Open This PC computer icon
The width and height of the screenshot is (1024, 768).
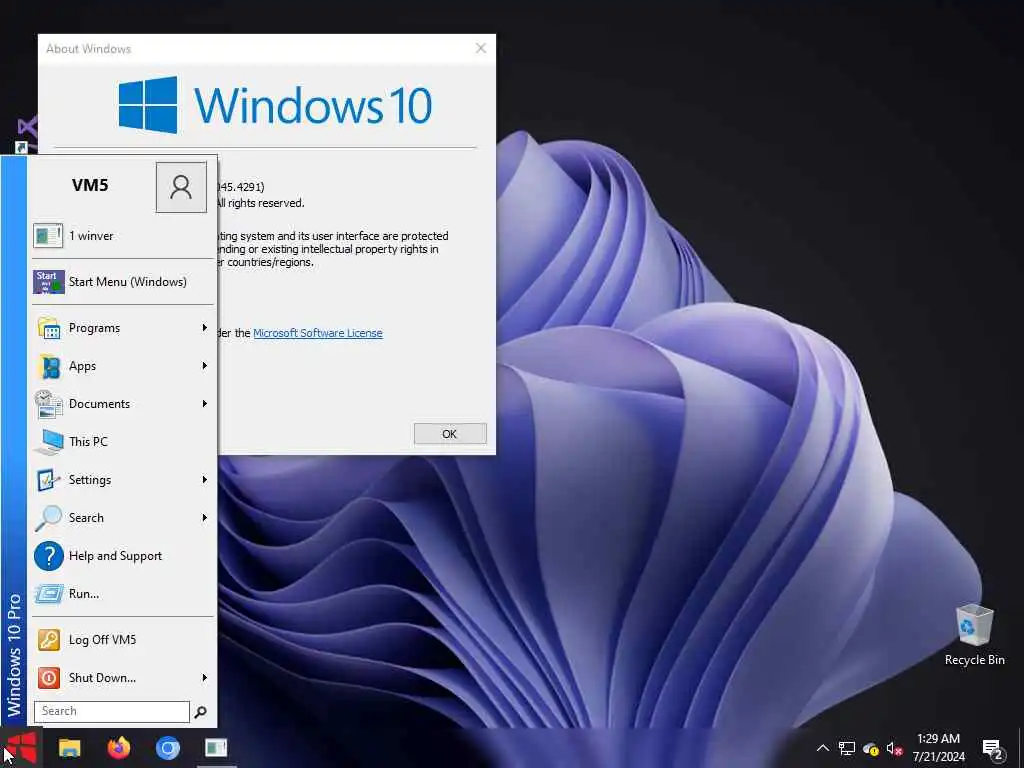coord(49,442)
